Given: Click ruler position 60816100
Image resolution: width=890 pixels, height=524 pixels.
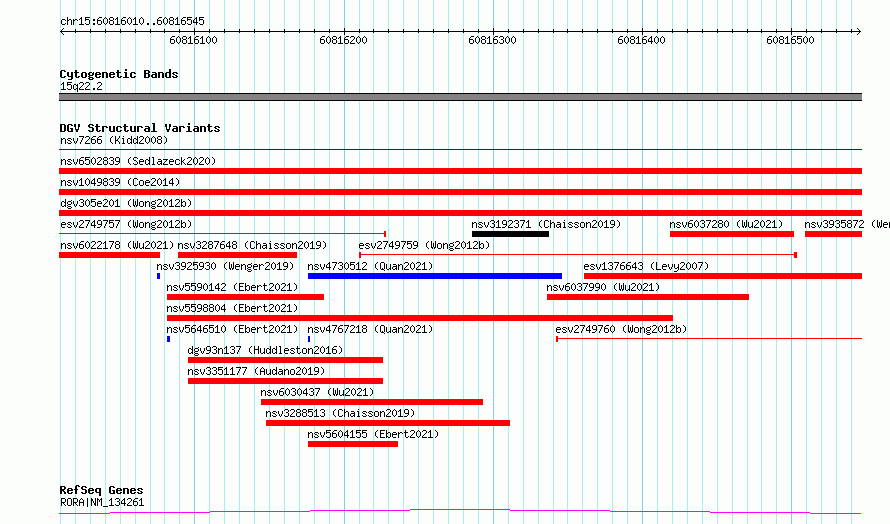Looking at the screenshot, I should click(x=194, y=40).
